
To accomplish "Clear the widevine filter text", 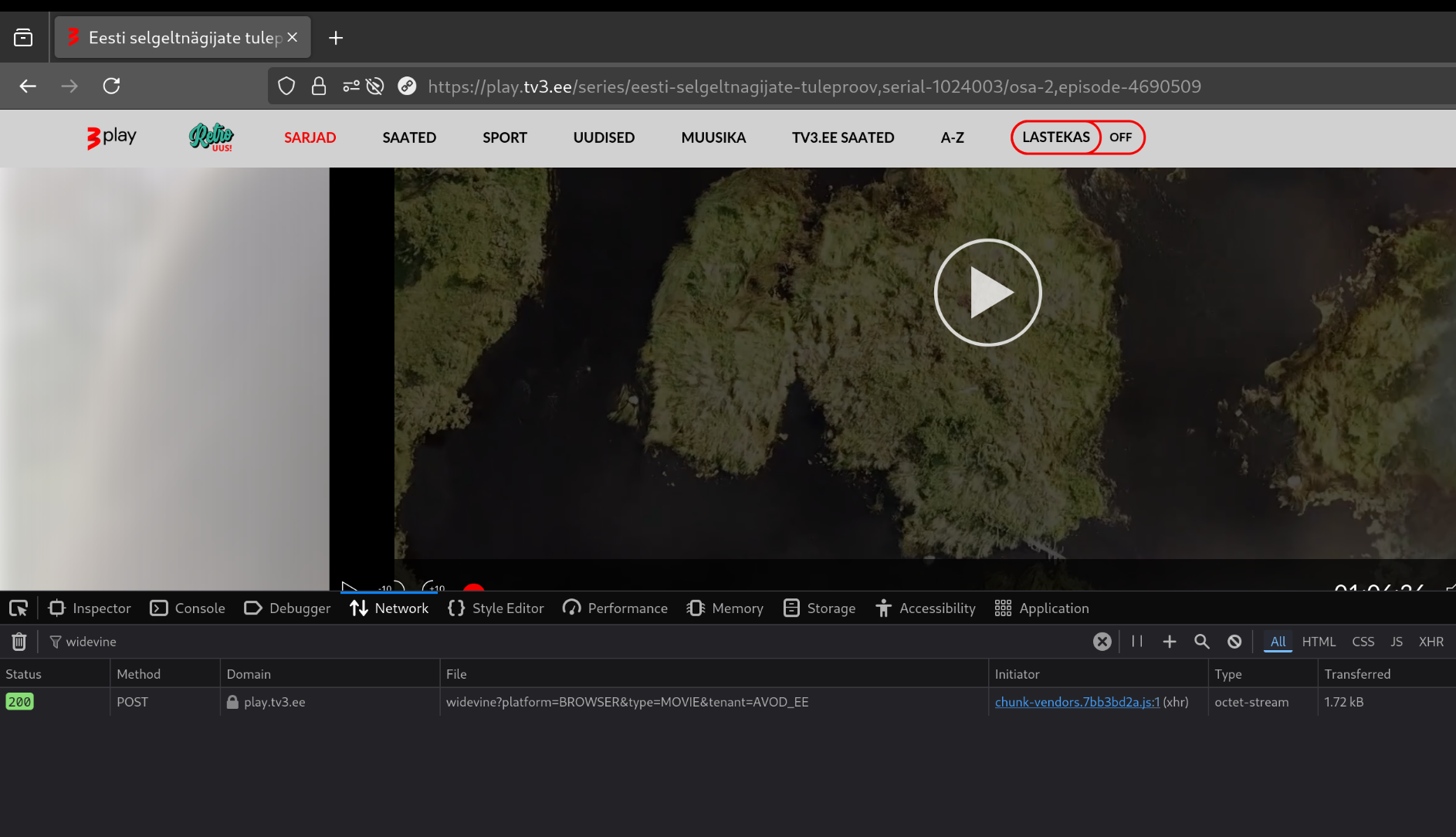I will coord(1102,642).
